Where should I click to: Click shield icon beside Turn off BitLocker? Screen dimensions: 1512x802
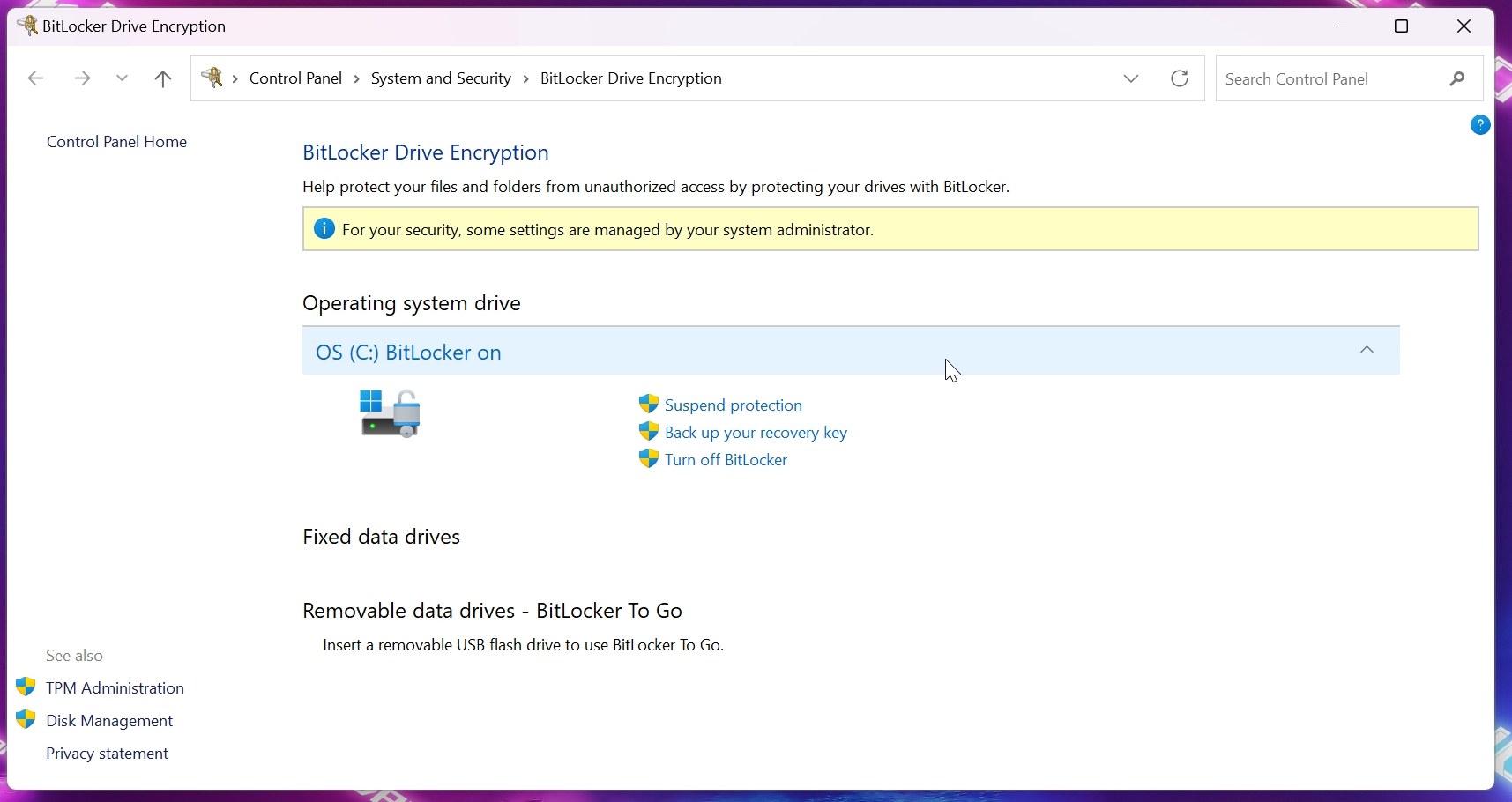click(x=649, y=459)
